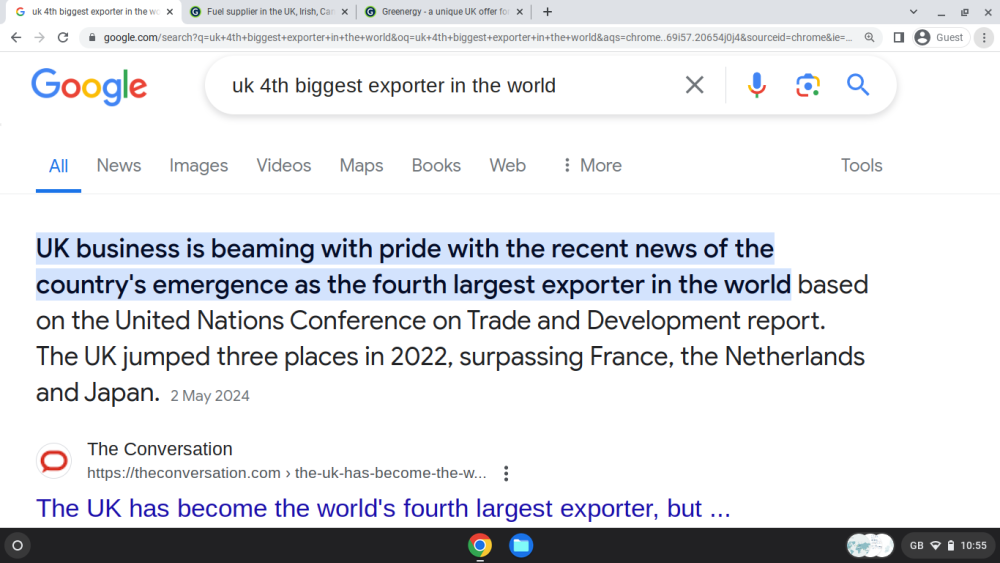
Task: Click The Conversation site name
Action: click(159, 449)
